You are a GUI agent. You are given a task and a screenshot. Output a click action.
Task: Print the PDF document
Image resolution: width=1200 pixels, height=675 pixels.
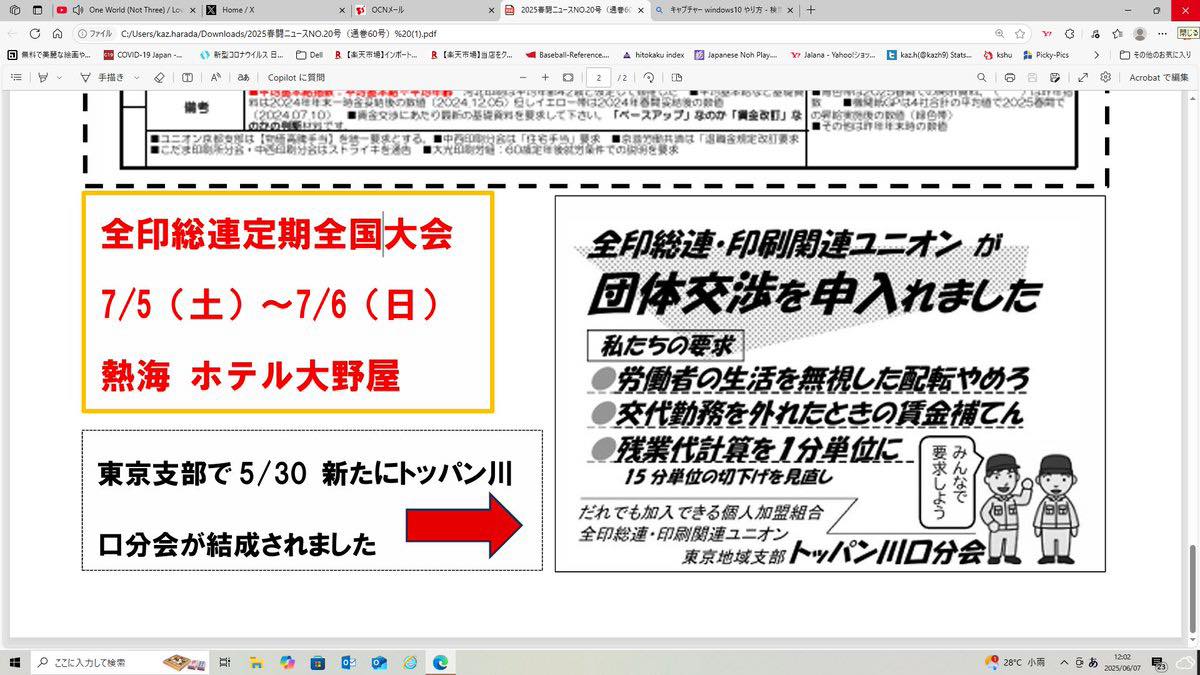(1010, 77)
